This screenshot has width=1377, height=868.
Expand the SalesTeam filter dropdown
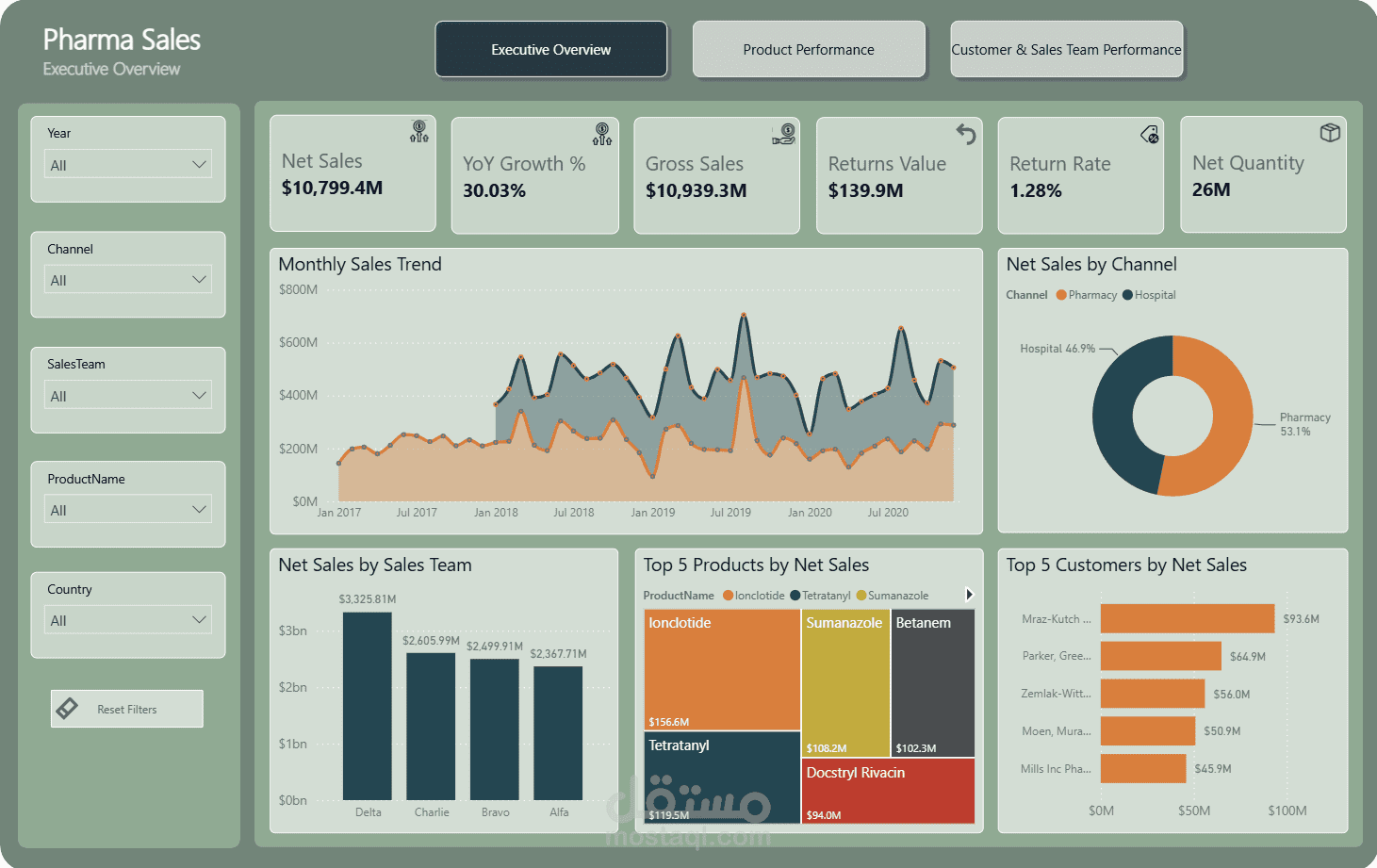coord(128,395)
